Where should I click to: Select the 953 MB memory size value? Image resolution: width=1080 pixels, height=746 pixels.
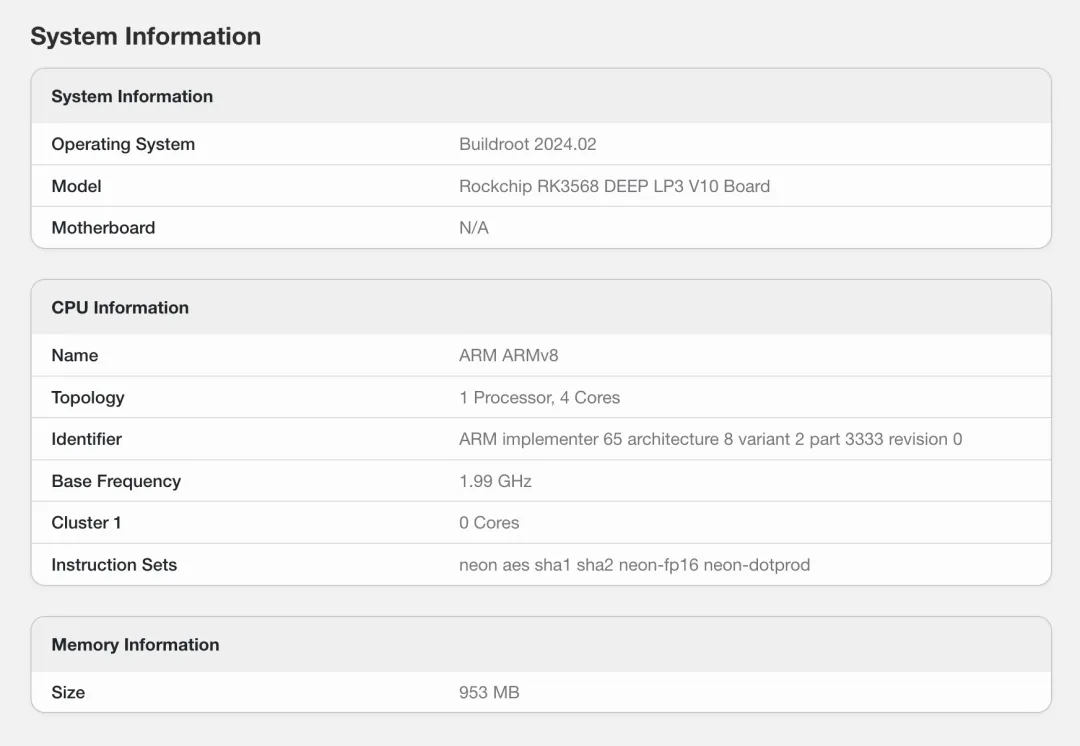coord(489,692)
